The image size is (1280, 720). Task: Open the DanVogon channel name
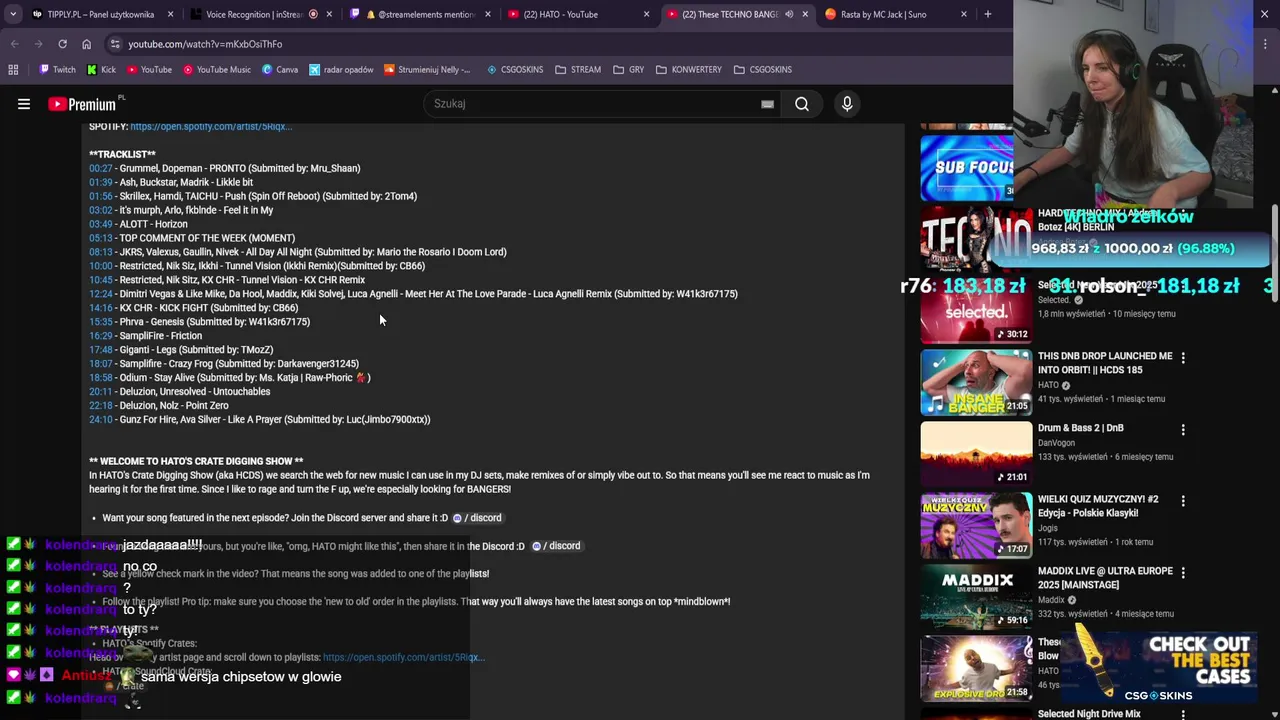coord(1056,443)
